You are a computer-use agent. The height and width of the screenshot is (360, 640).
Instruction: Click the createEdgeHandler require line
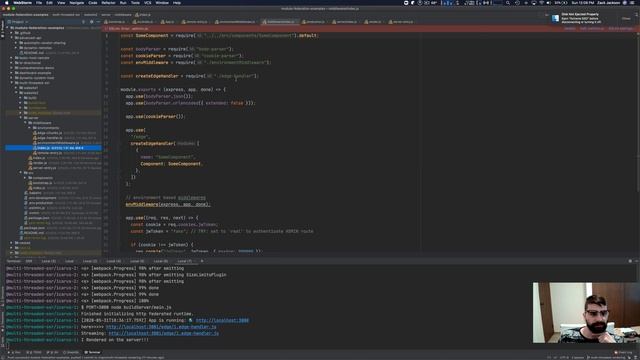coord(190,76)
